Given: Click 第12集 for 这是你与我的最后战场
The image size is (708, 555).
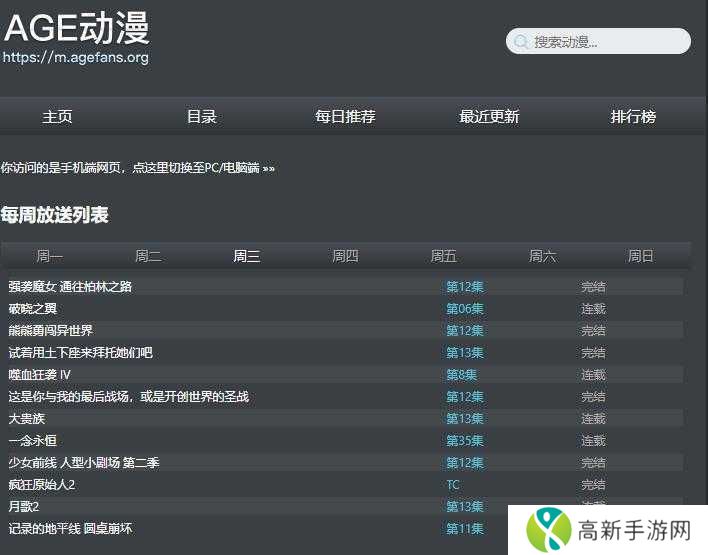Looking at the screenshot, I should tap(465, 397).
